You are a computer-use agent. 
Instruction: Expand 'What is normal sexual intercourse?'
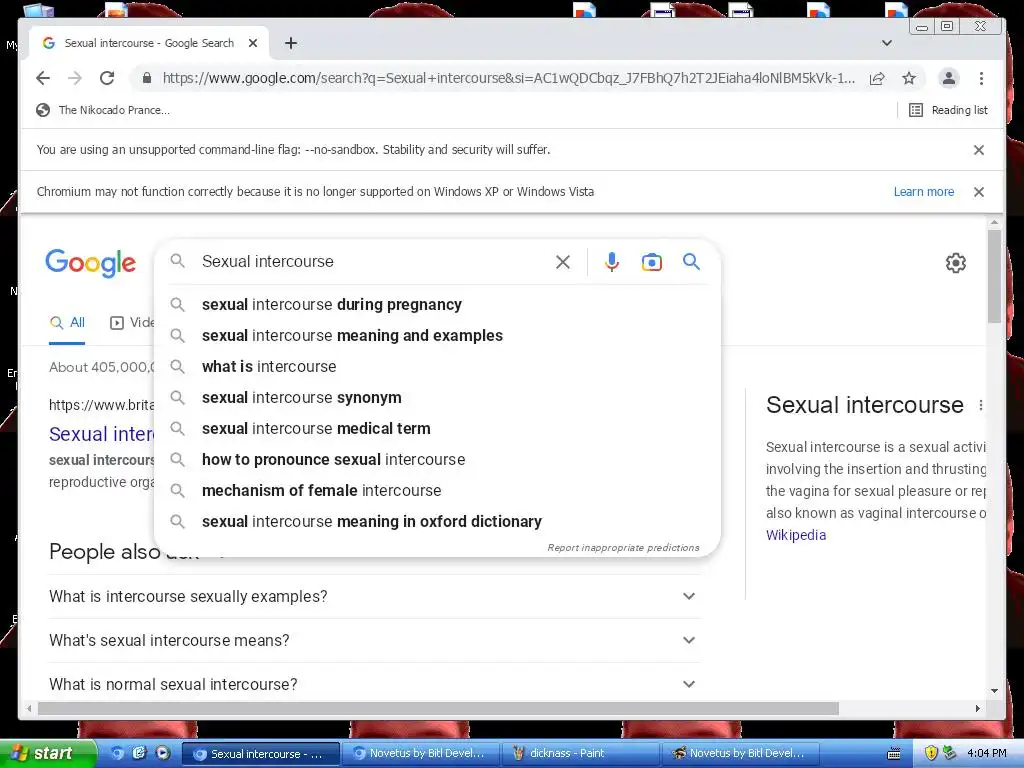[374, 684]
